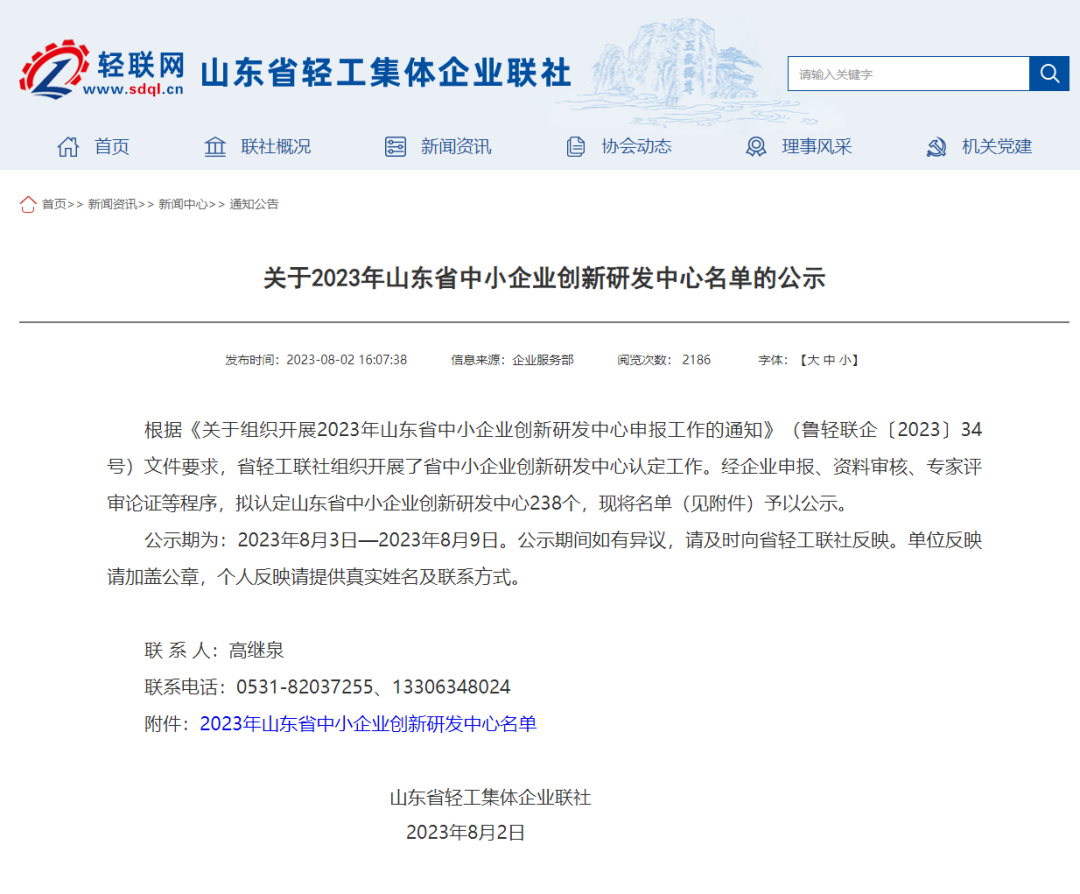Click the medal icon beside 理事风采

point(756,147)
